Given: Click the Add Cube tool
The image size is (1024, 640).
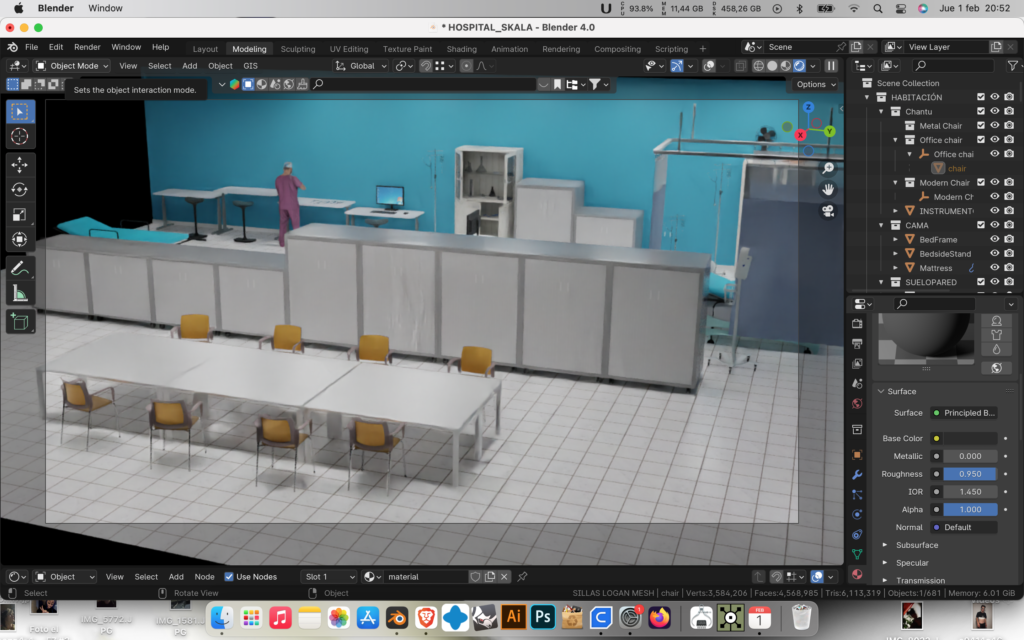Looking at the screenshot, I should click(21, 322).
